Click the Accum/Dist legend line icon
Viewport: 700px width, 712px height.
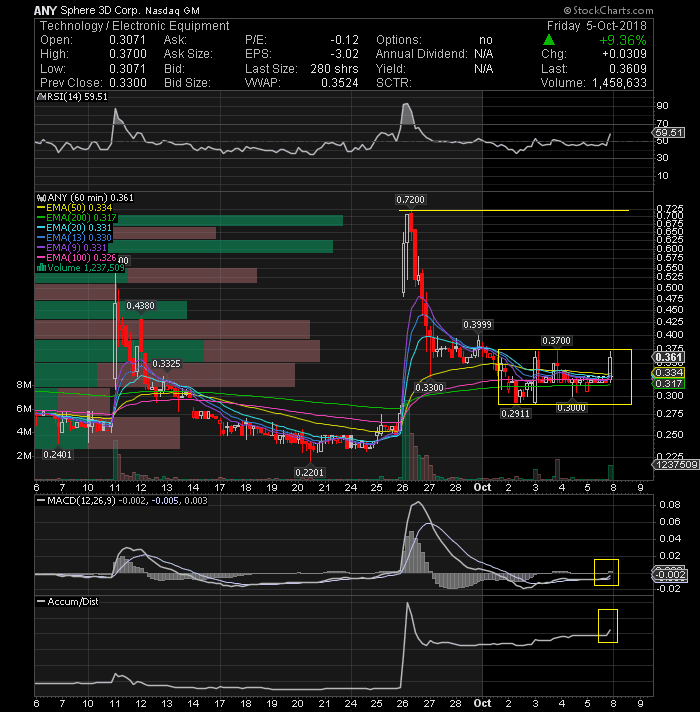tap(41, 602)
